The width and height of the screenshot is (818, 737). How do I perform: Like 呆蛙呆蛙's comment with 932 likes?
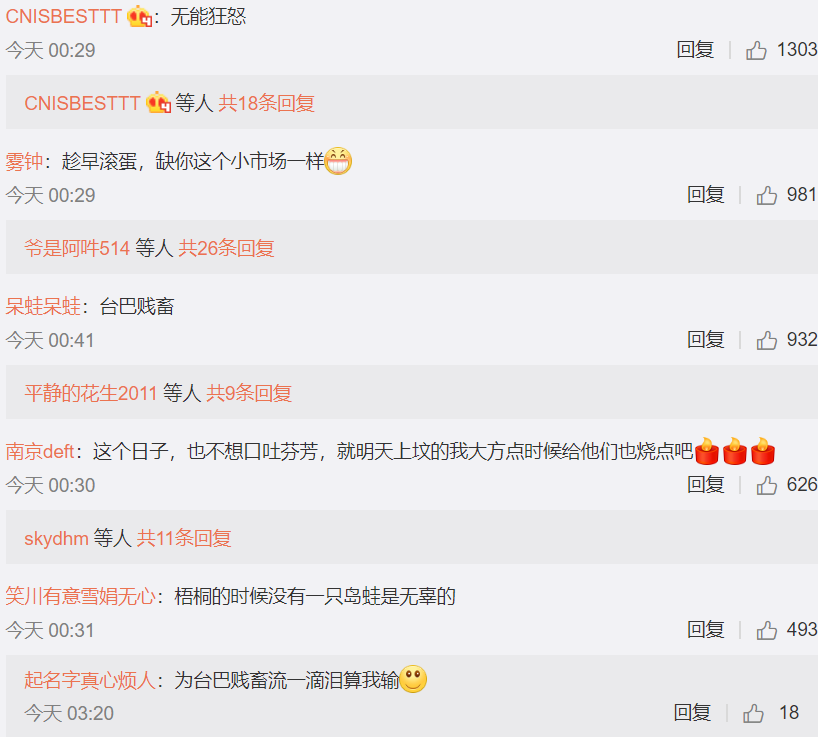[x=766, y=341]
